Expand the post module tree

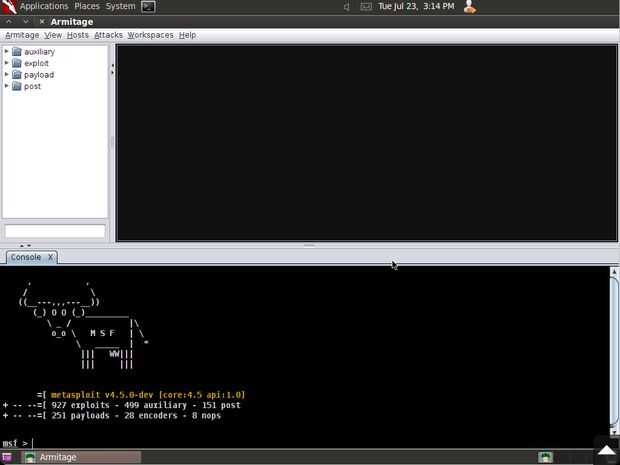coord(6,86)
